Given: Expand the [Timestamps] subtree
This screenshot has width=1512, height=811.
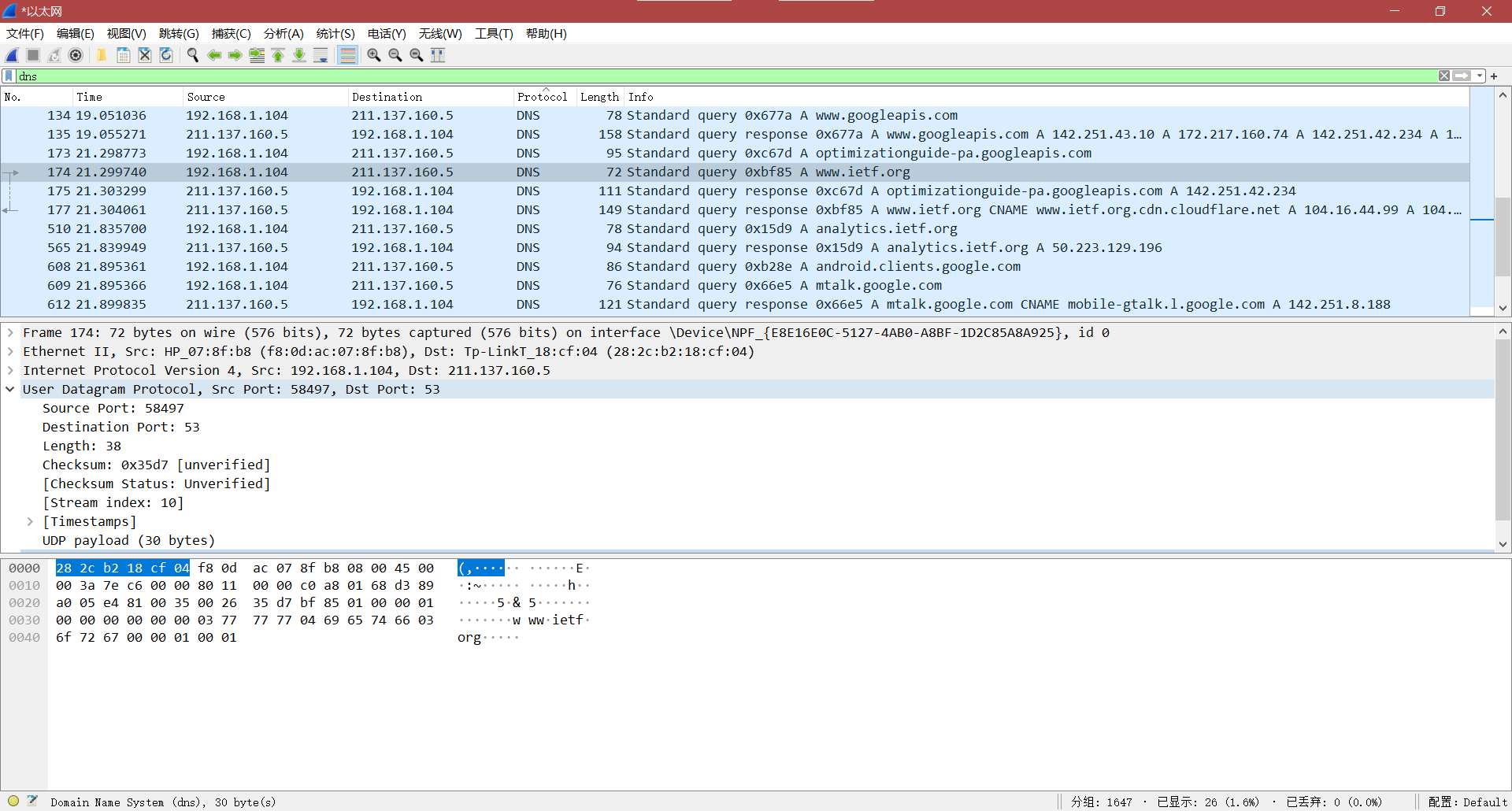Looking at the screenshot, I should tap(30, 522).
